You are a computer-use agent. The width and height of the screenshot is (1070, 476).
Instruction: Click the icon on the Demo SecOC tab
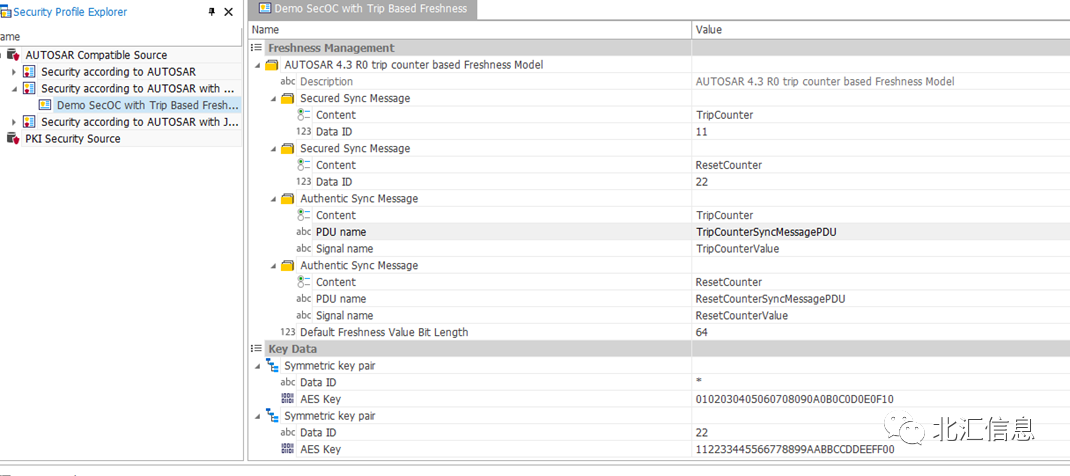click(x=265, y=9)
